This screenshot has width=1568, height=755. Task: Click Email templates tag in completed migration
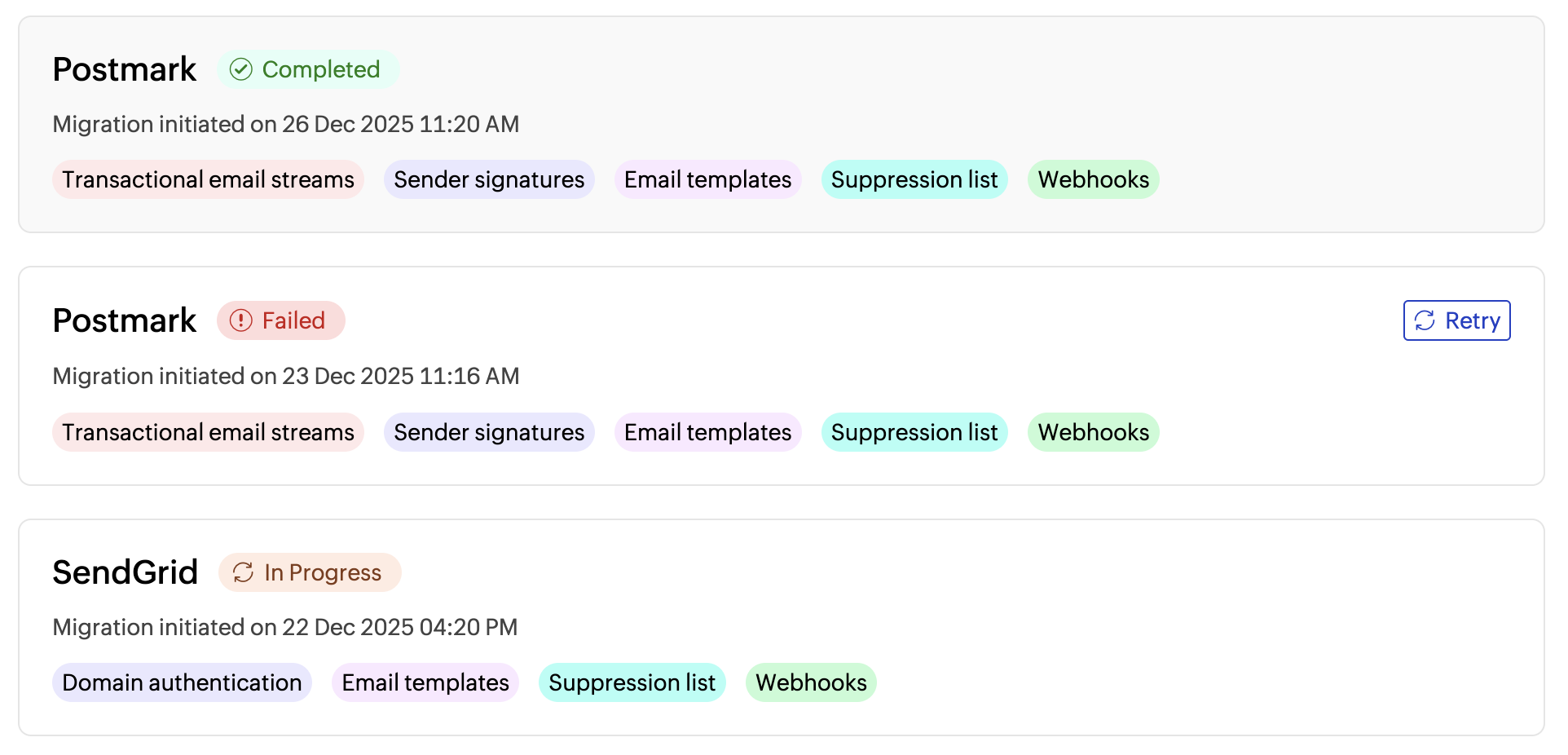pyautogui.click(x=707, y=179)
